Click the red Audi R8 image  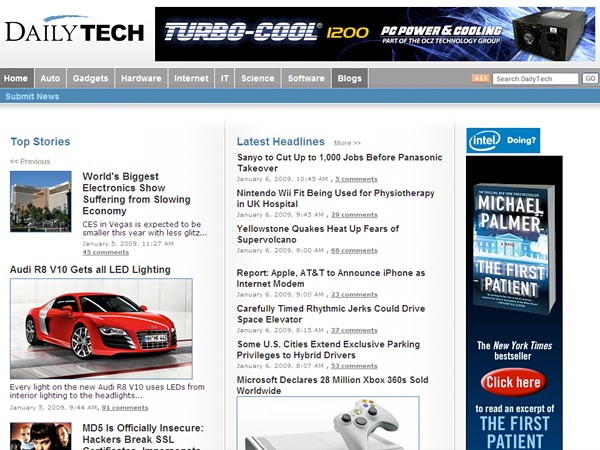pos(101,329)
